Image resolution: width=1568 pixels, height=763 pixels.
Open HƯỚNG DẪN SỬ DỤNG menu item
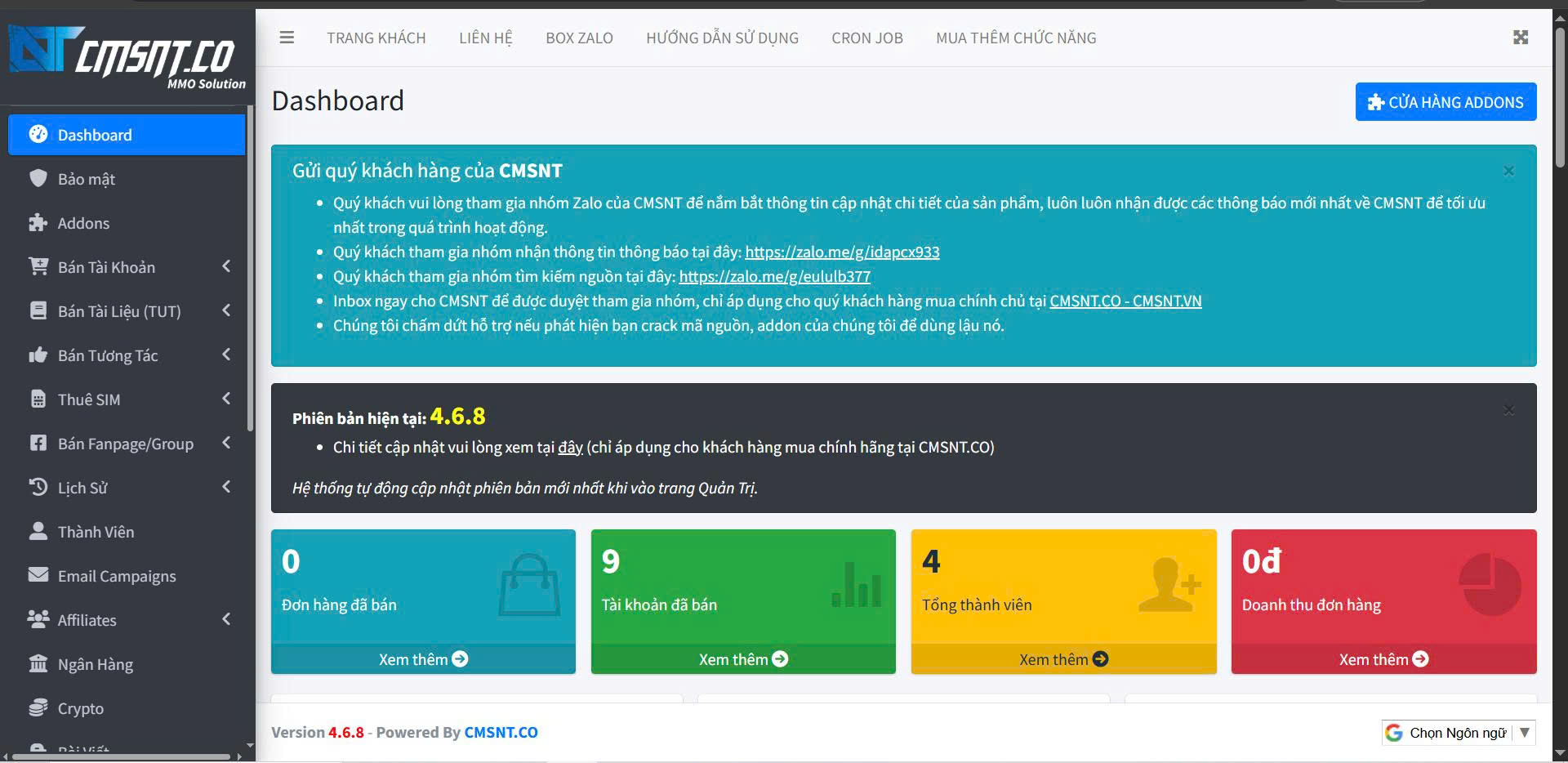pos(722,38)
